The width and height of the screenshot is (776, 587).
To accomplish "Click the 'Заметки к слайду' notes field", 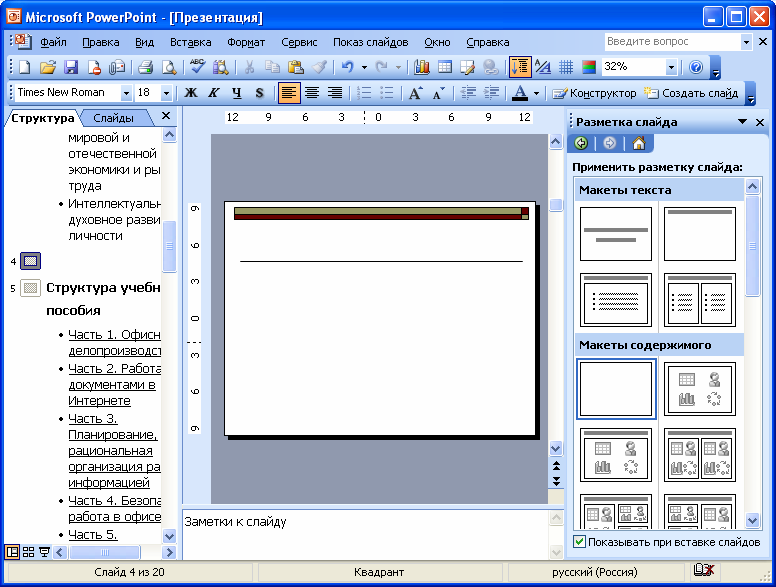I will point(365,535).
